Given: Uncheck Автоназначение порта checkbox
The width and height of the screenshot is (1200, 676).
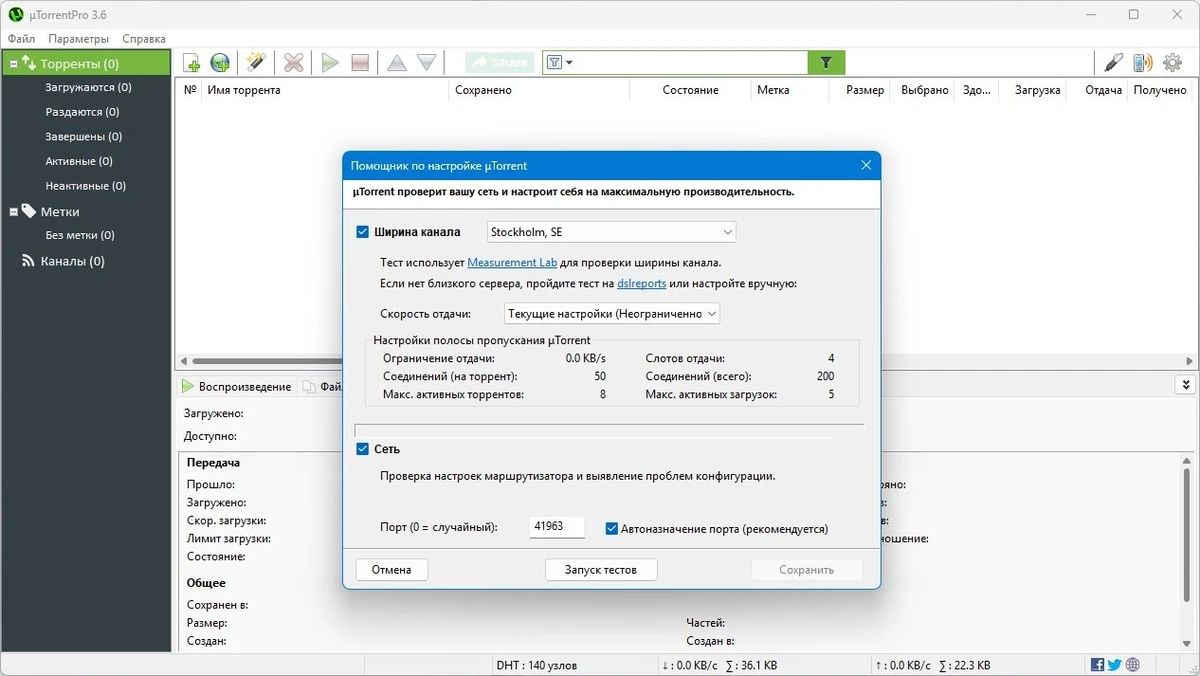Looking at the screenshot, I should click(x=612, y=528).
